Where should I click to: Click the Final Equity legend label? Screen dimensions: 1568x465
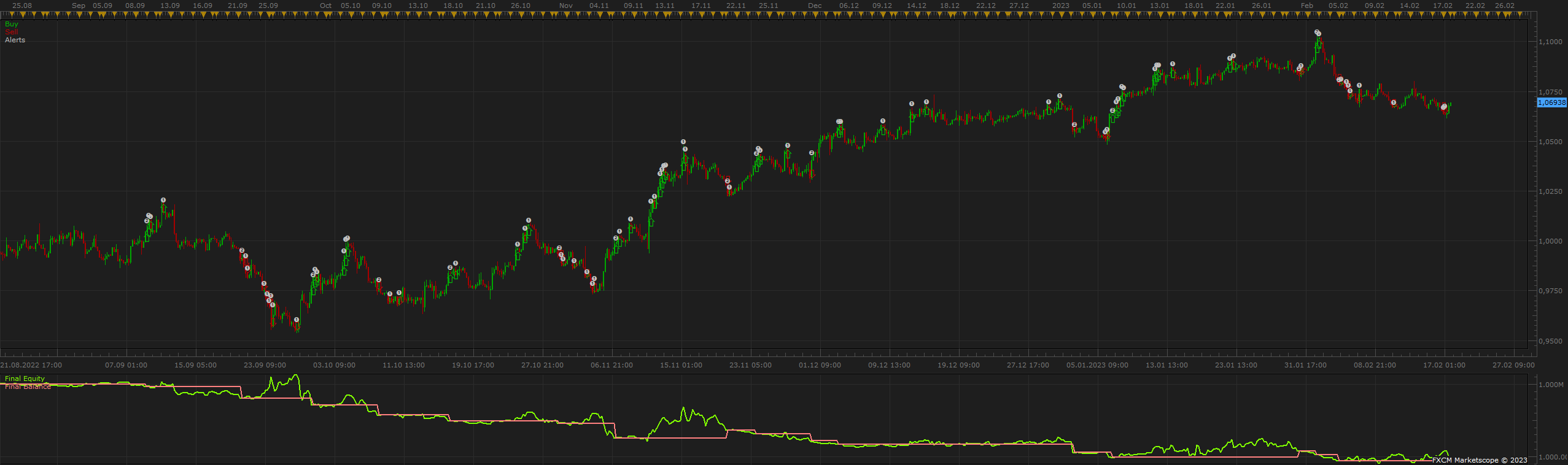(25, 379)
